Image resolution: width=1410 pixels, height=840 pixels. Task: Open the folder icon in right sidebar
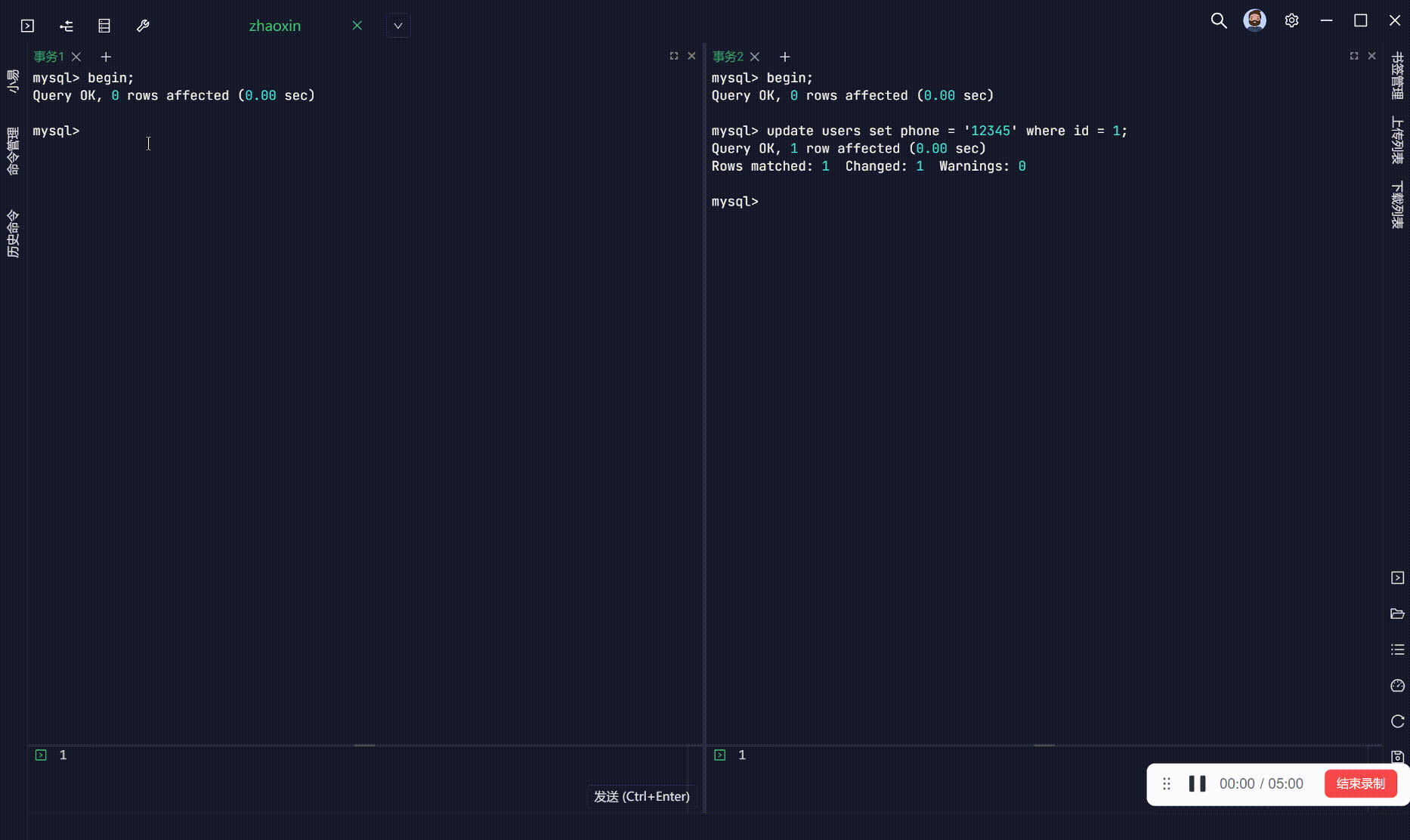coord(1397,613)
